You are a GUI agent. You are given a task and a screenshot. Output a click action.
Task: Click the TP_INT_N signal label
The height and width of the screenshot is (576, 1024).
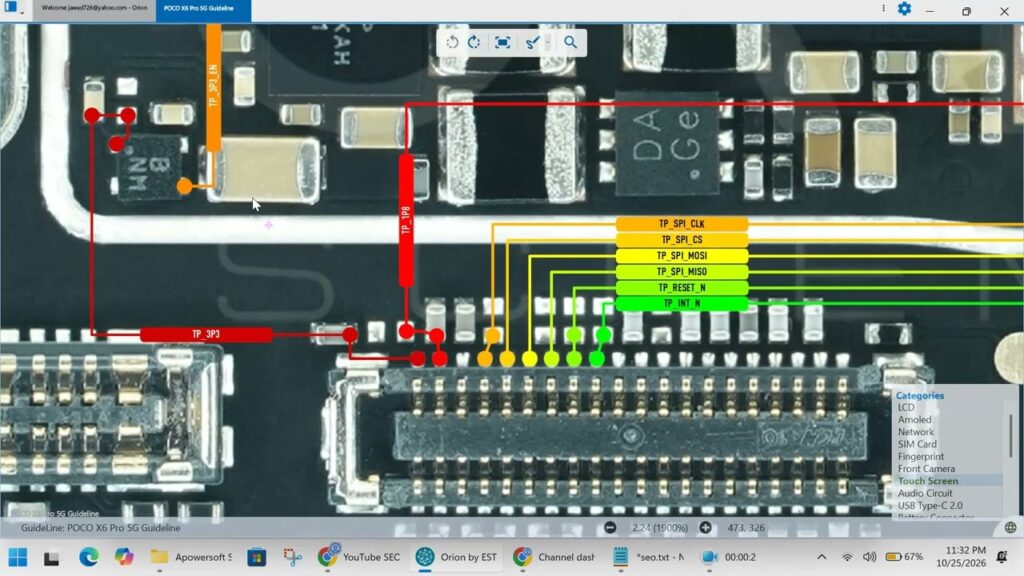(682, 304)
